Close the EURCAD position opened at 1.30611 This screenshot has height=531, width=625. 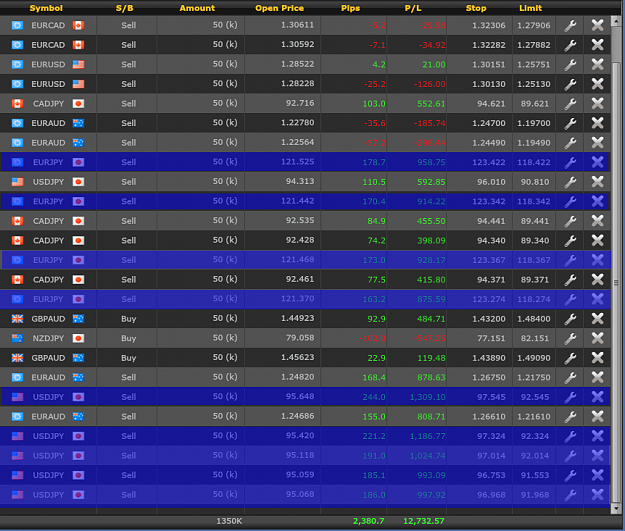tap(597, 26)
